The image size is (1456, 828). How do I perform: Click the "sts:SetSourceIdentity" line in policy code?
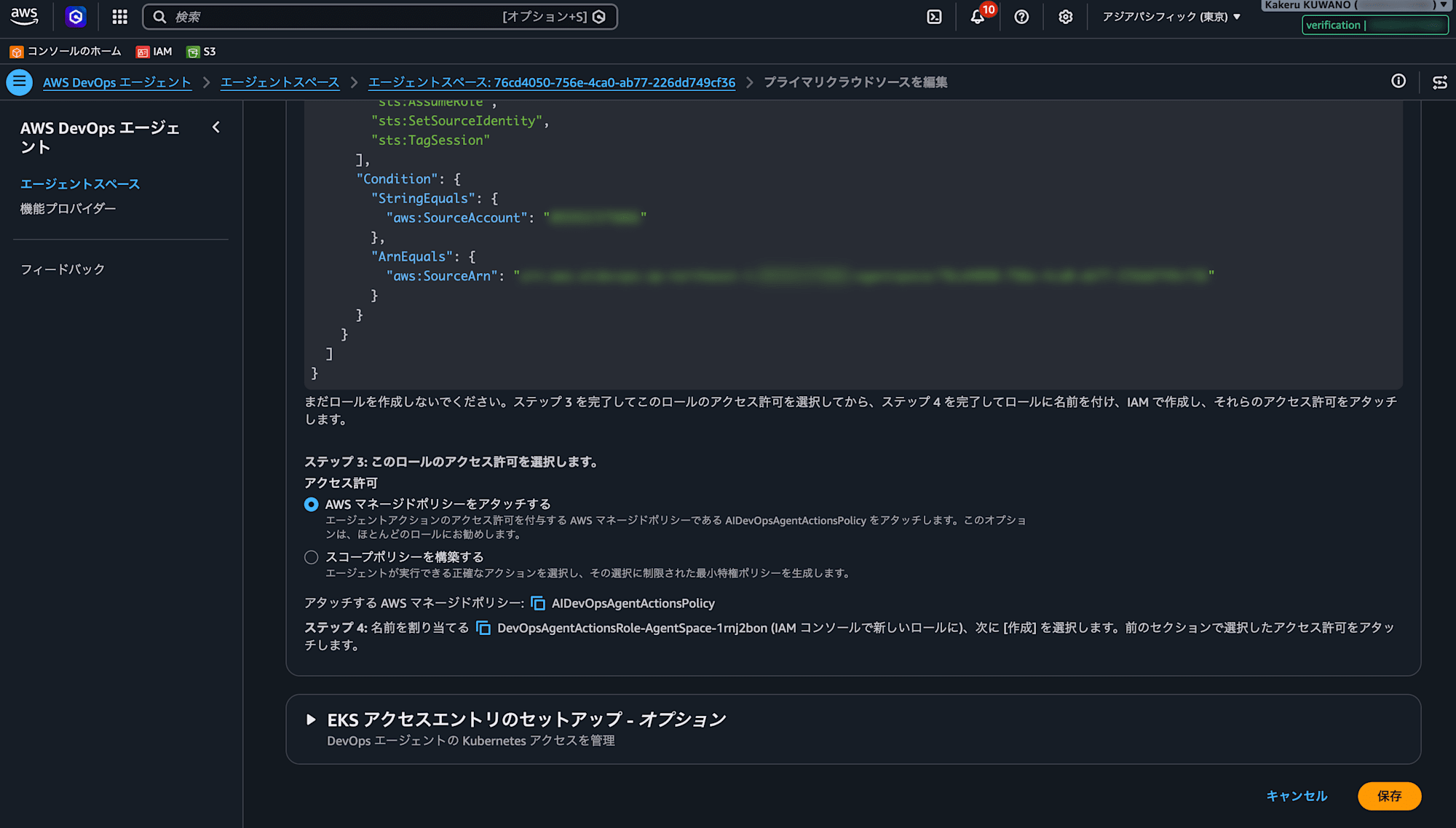point(460,121)
